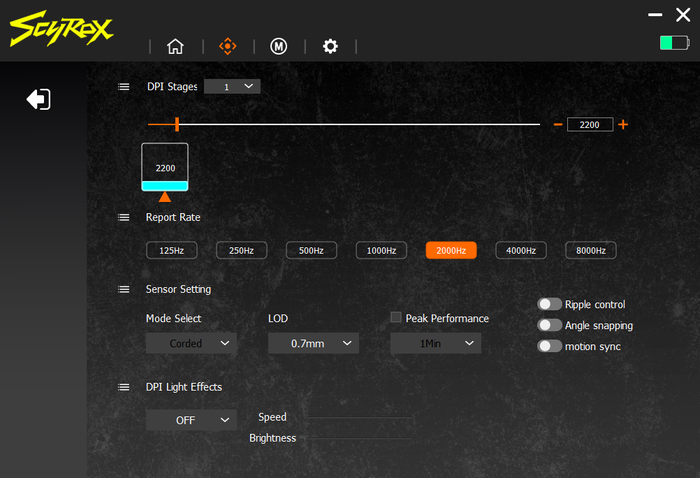Click the battery status indicator

(674, 43)
